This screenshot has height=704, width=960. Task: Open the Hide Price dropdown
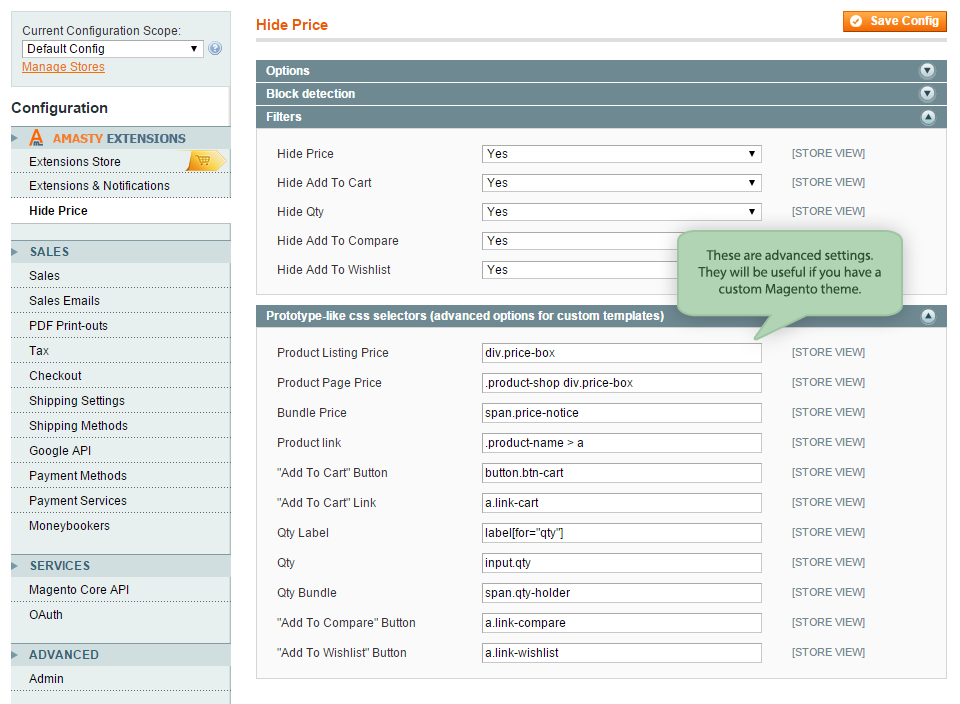621,154
